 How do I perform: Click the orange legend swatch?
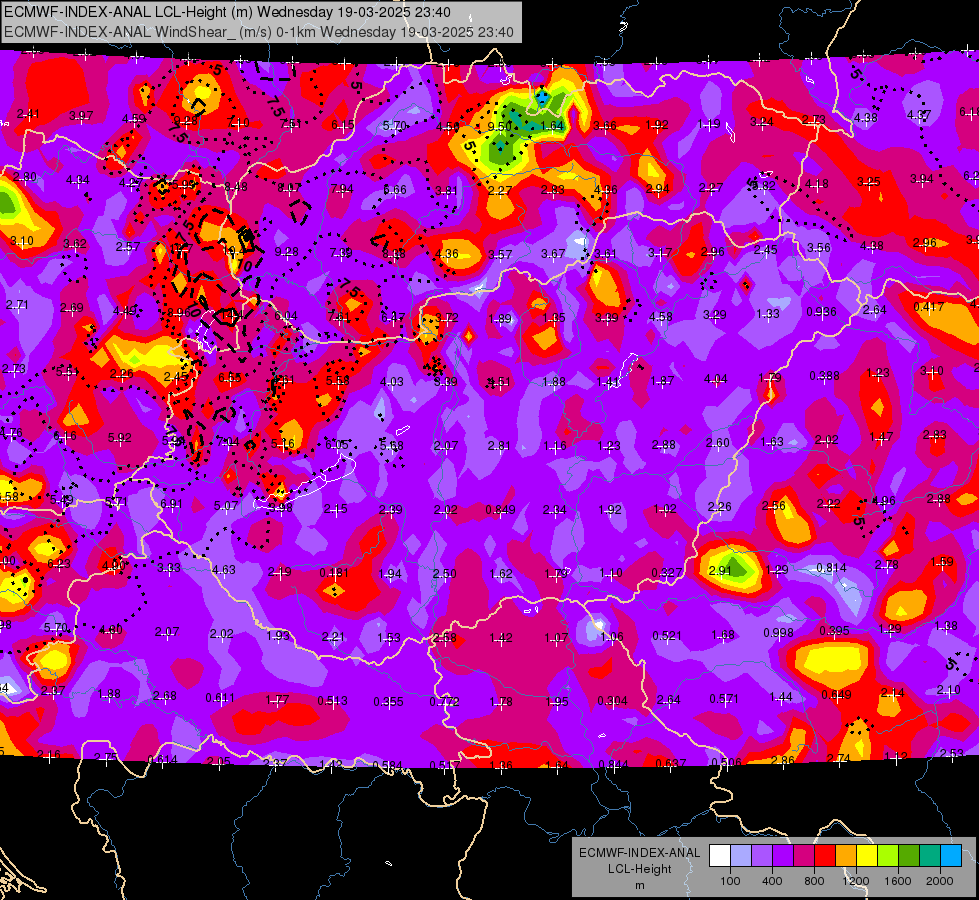pos(845,856)
